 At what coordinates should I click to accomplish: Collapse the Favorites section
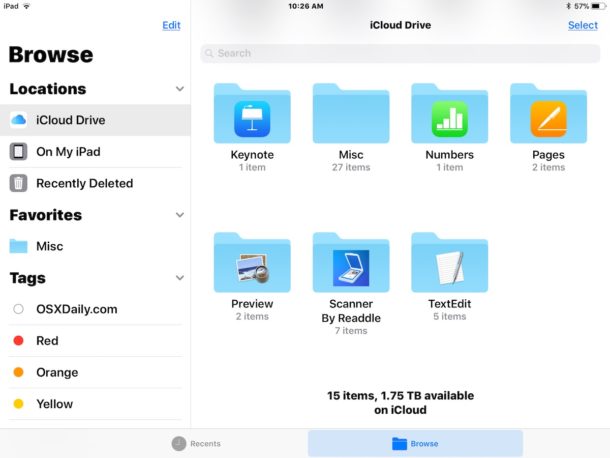click(180, 215)
